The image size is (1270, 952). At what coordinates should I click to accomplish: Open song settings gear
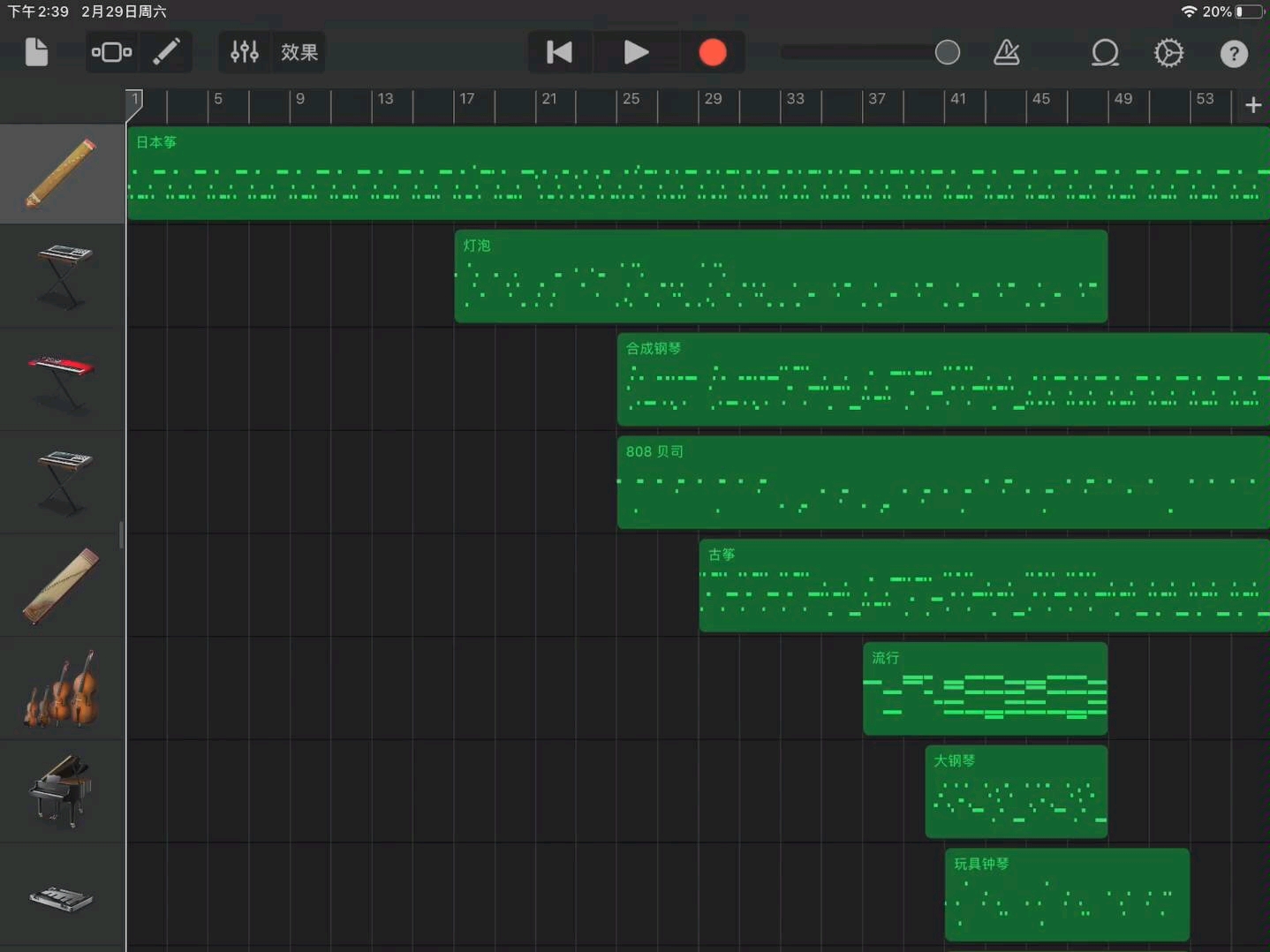tap(1168, 53)
